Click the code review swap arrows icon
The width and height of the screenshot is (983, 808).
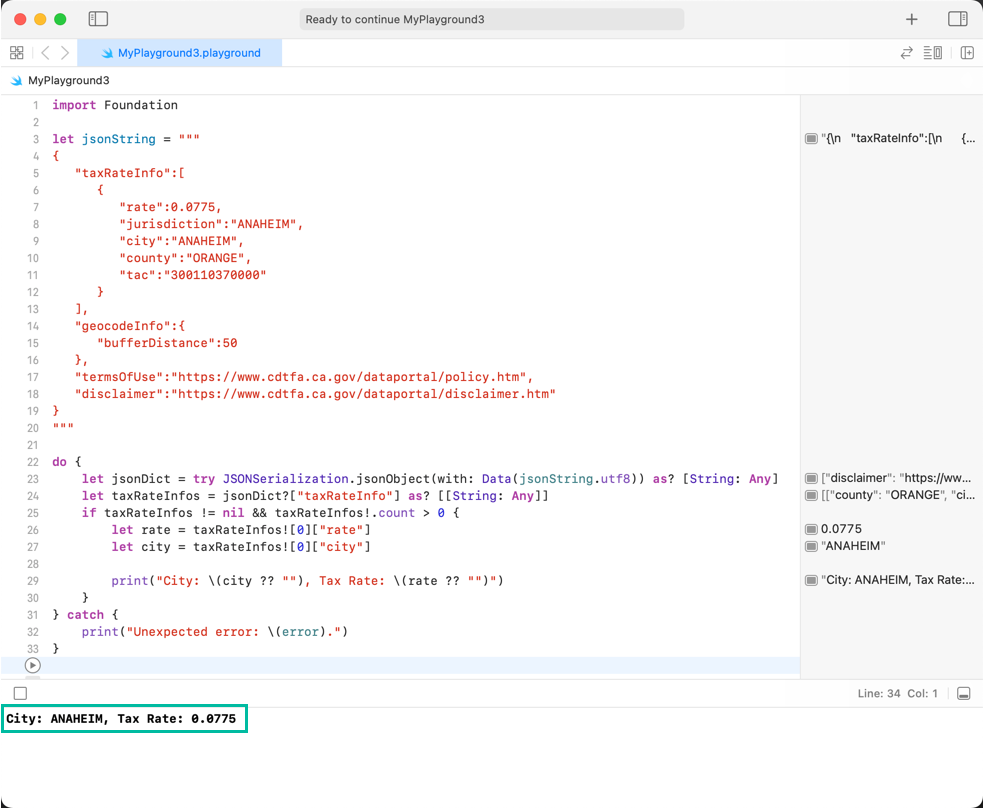pyautogui.click(x=907, y=53)
